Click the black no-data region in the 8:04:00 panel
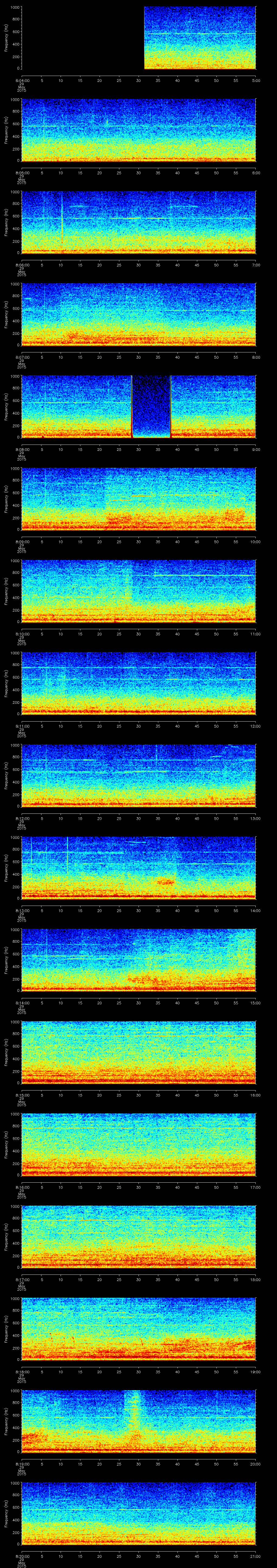This screenshot has height=1568, width=277. tap(83, 38)
